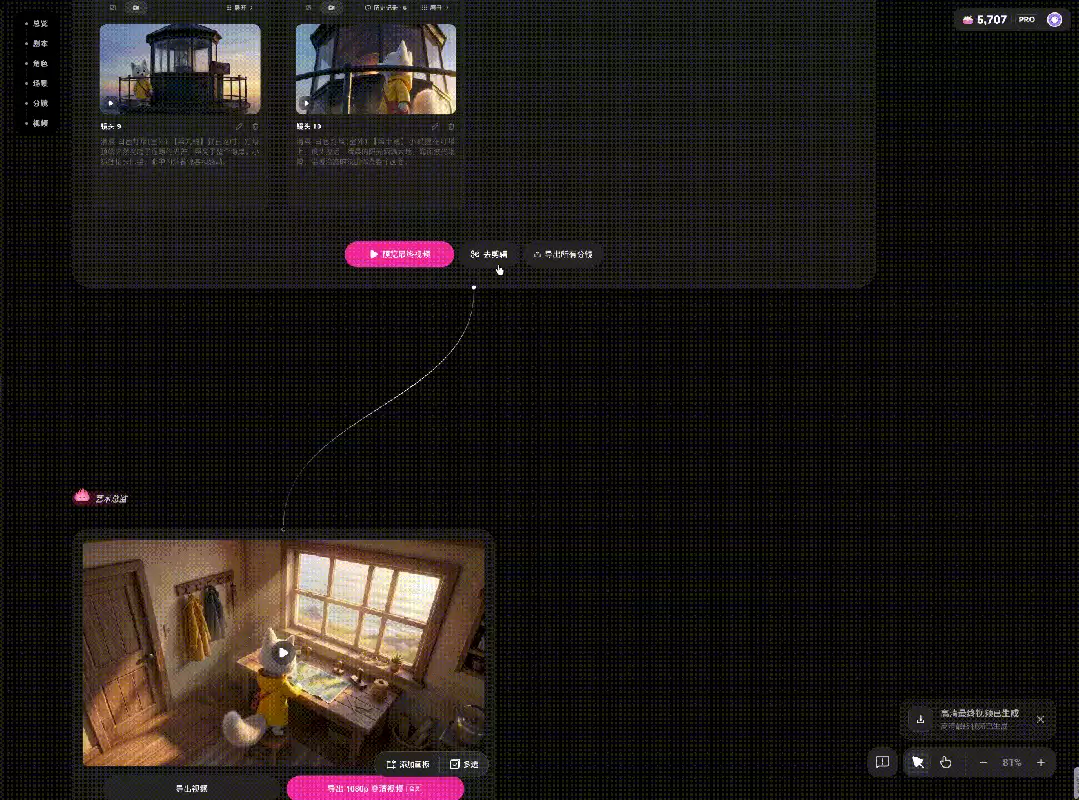Open the feedback comment icon

coord(882,762)
